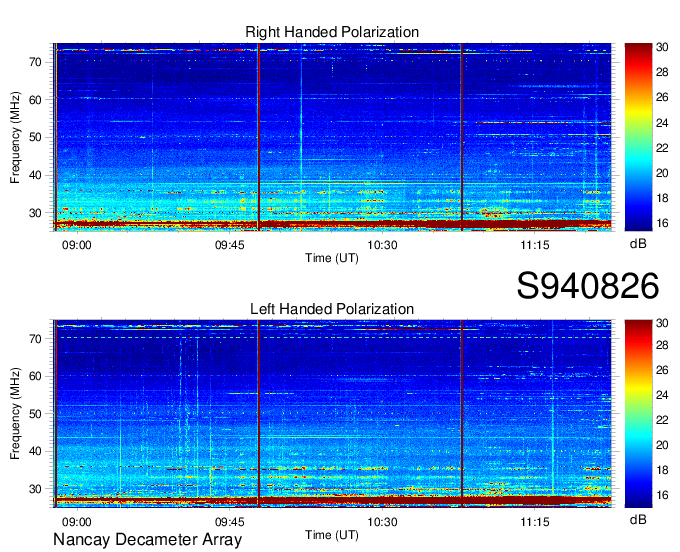The width and height of the screenshot is (680, 552).
Task: Click the dB unit label of Left Handed colorbar
Action: point(638,519)
